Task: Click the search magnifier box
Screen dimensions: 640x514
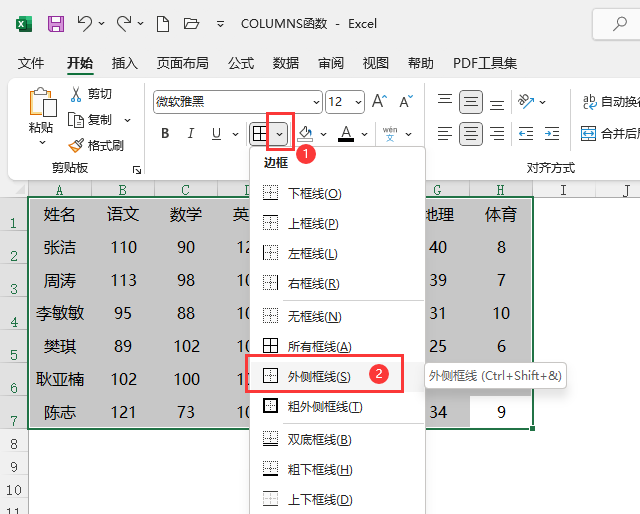Action: (x=620, y=24)
